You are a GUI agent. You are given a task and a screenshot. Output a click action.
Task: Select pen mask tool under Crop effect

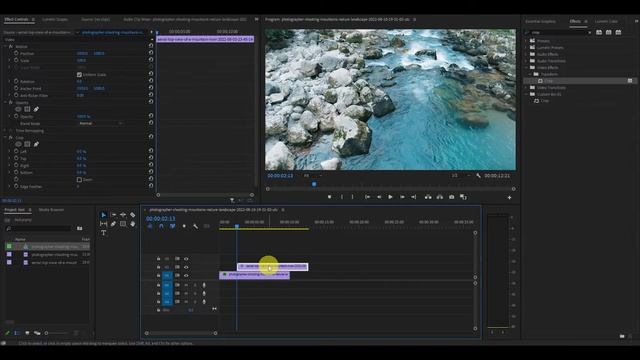(x=36, y=144)
